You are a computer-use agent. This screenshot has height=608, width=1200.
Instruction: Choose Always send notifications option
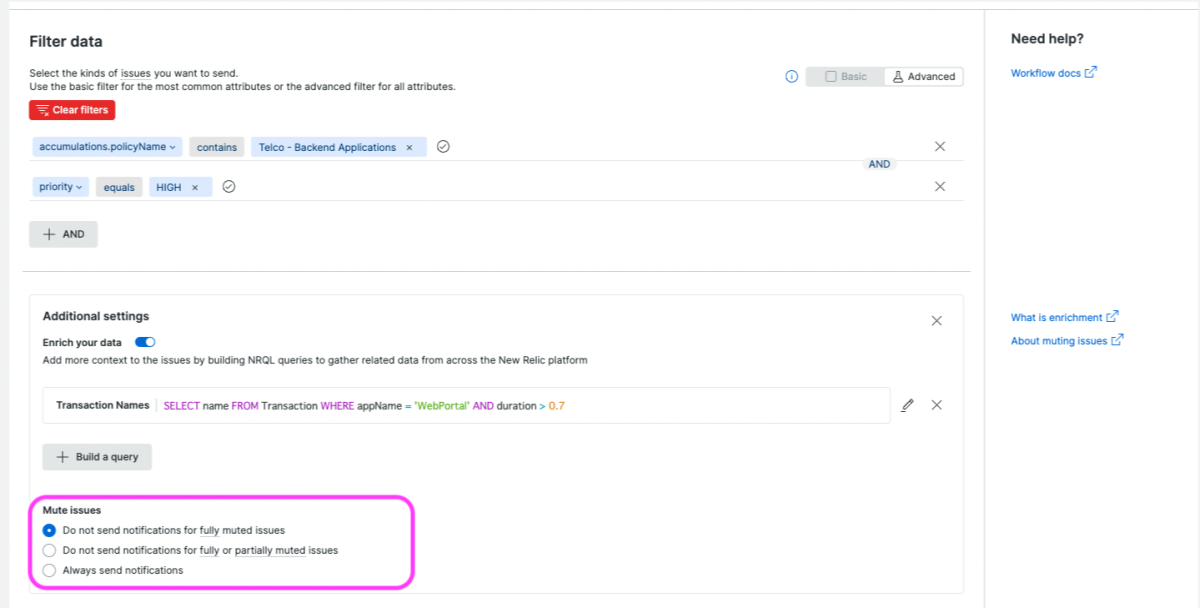(49, 570)
